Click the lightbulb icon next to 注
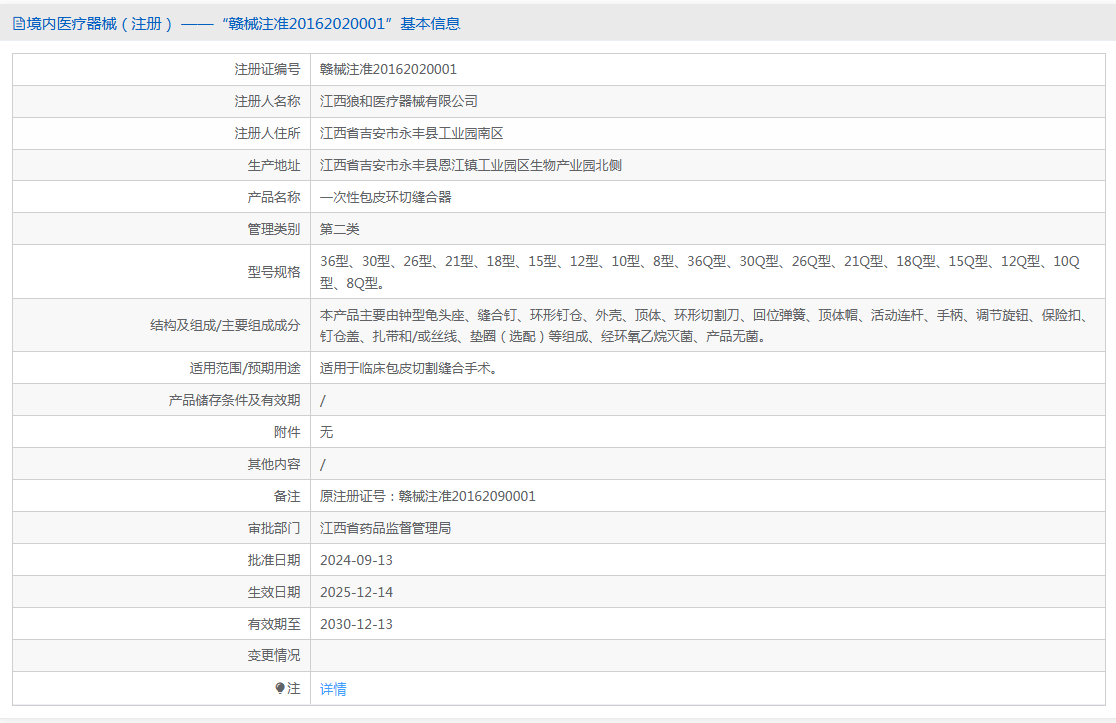The width and height of the screenshot is (1116, 723). coord(280,688)
